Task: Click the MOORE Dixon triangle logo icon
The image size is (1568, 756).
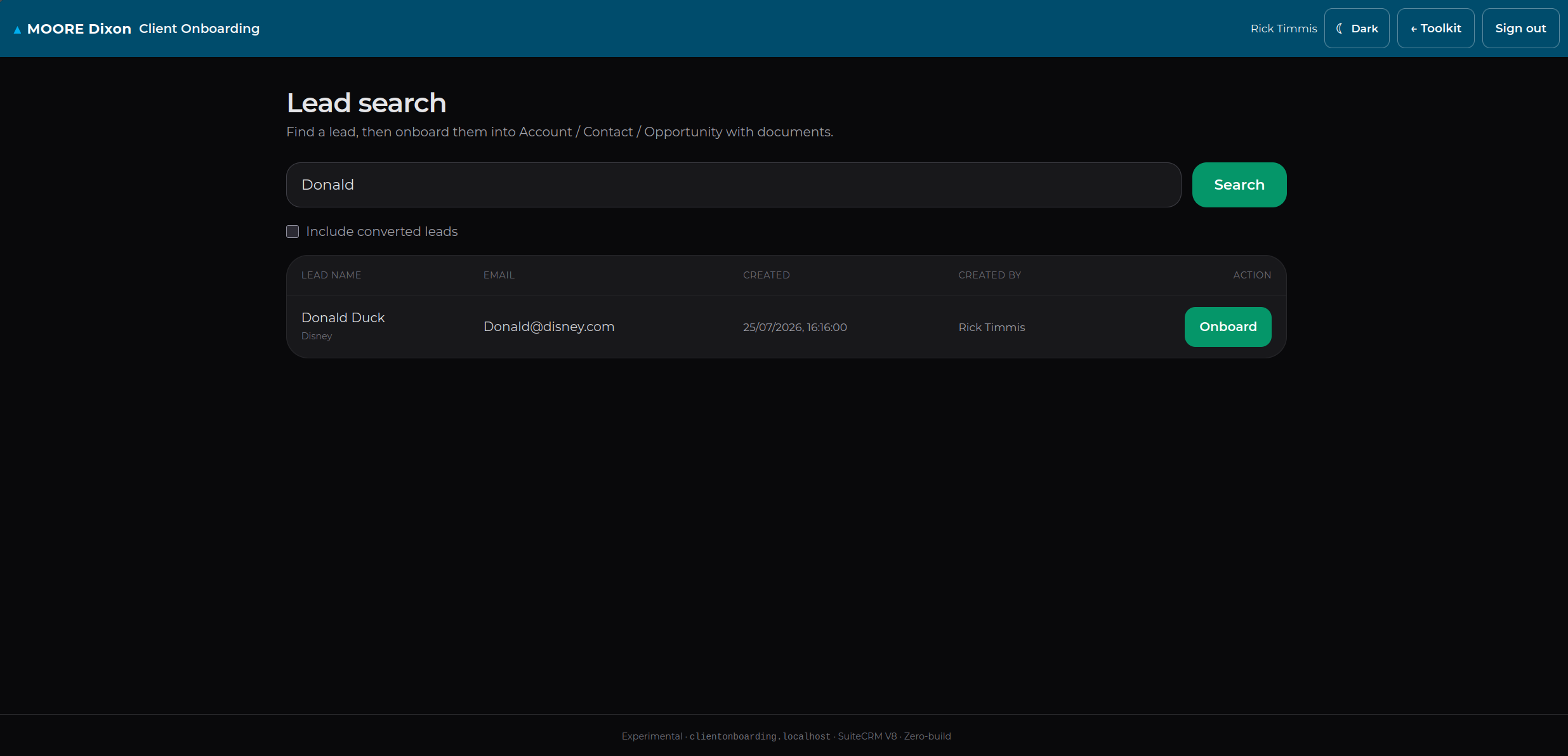Action: [17, 29]
